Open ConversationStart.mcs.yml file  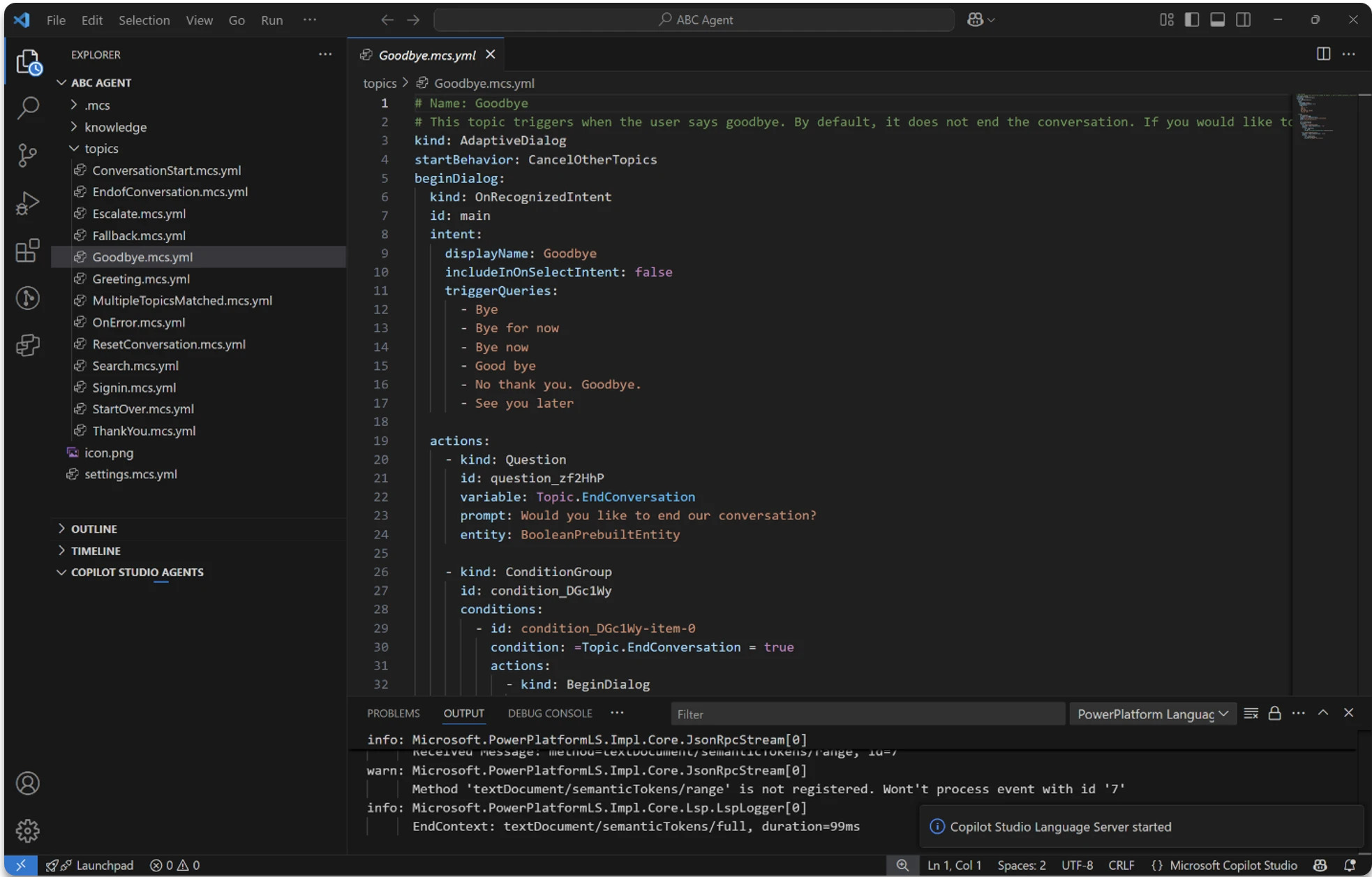click(x=199, y=170)
